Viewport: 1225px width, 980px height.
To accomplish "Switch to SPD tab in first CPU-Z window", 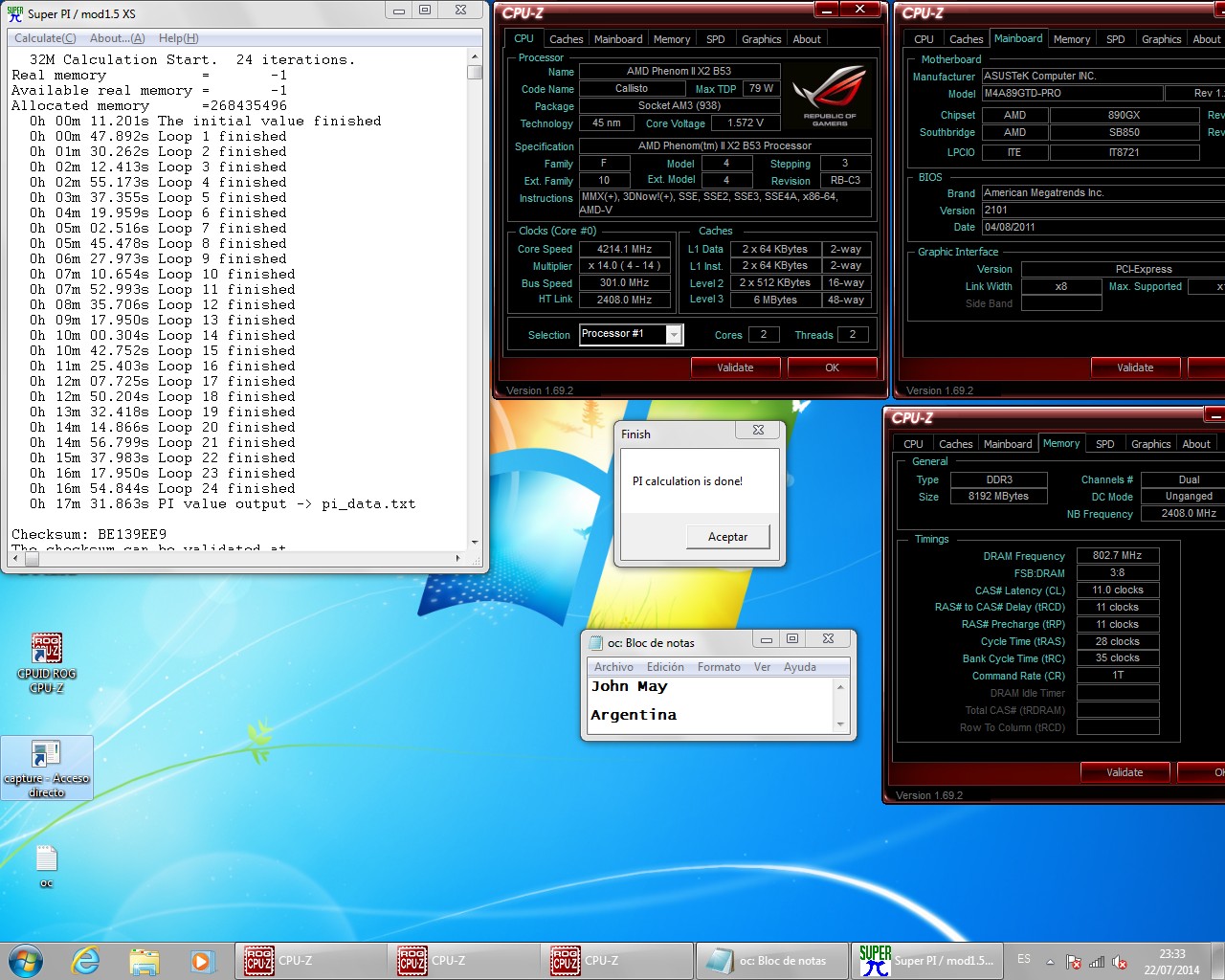I will click(x=716, y=39).
